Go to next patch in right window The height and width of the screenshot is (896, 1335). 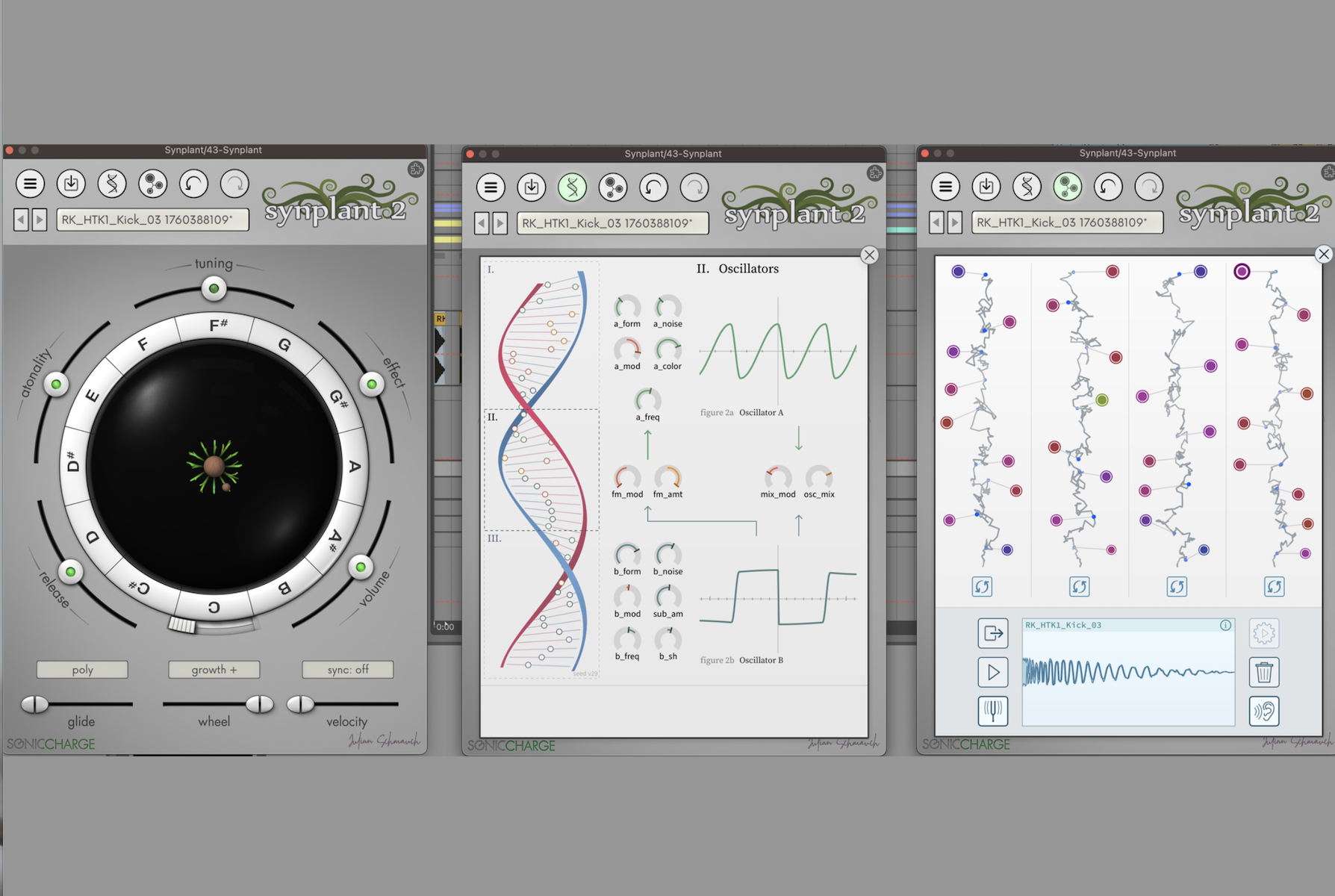(955, 223)
